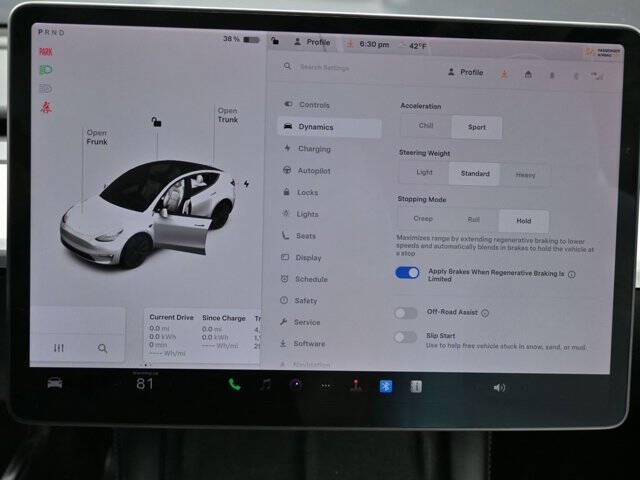
Task: Open the Bluetooth app in bottom bar
Action: [x=386, y=386]
